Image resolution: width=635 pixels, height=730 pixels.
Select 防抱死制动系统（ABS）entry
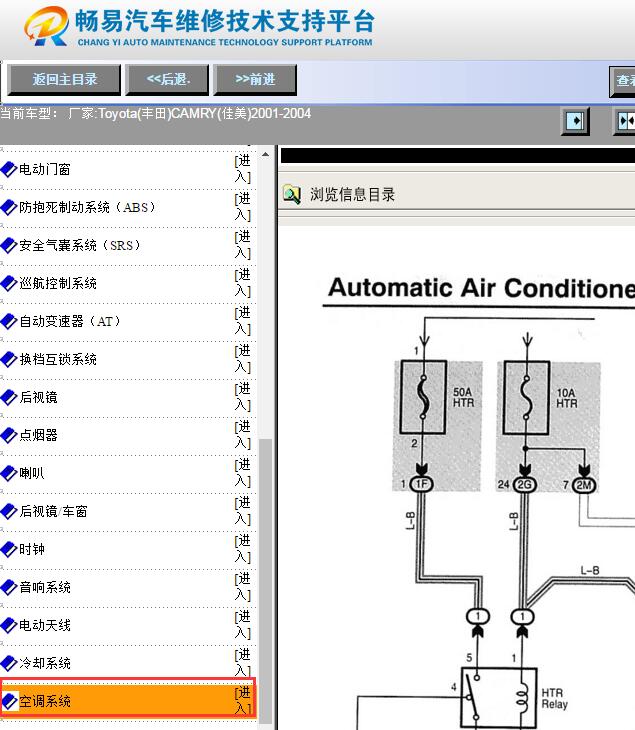(87, 207)
